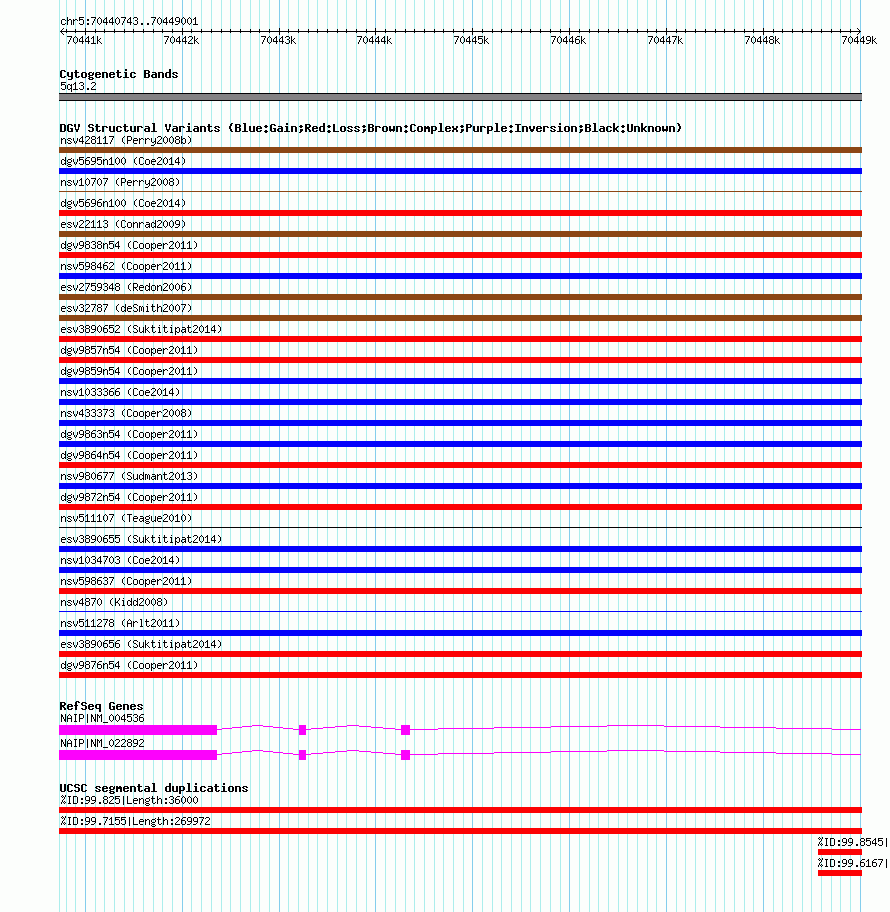Open variant esv2759348 (Redon2006)
This screenshot has width=890, height=912.
point(126,287)
